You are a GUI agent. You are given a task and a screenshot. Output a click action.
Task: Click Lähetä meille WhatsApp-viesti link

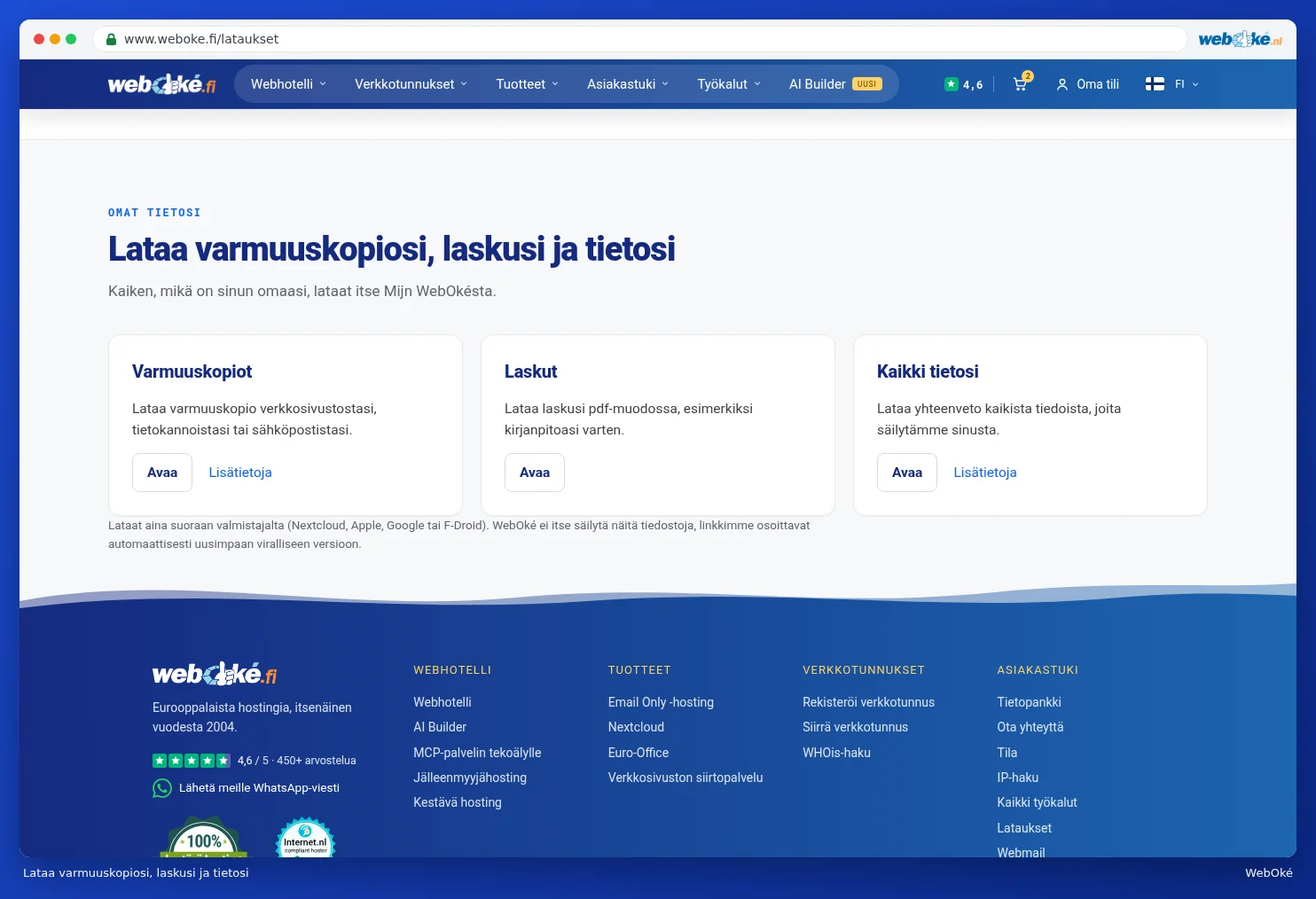[259, 788]
